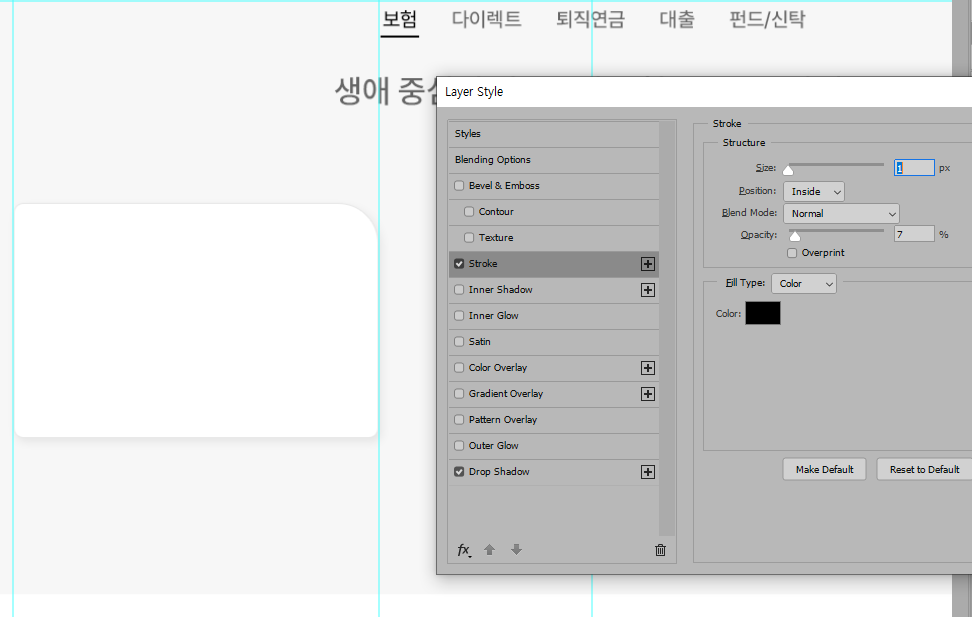The image size is (972, 617).
Task: Enable the Inner Glow checkbox
Action: pyautogui.click(x=459, y=316)
